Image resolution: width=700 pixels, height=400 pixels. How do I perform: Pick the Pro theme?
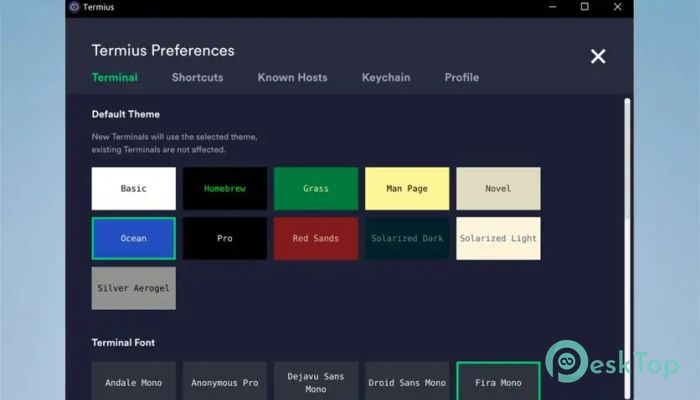click(x=225, y=238)
